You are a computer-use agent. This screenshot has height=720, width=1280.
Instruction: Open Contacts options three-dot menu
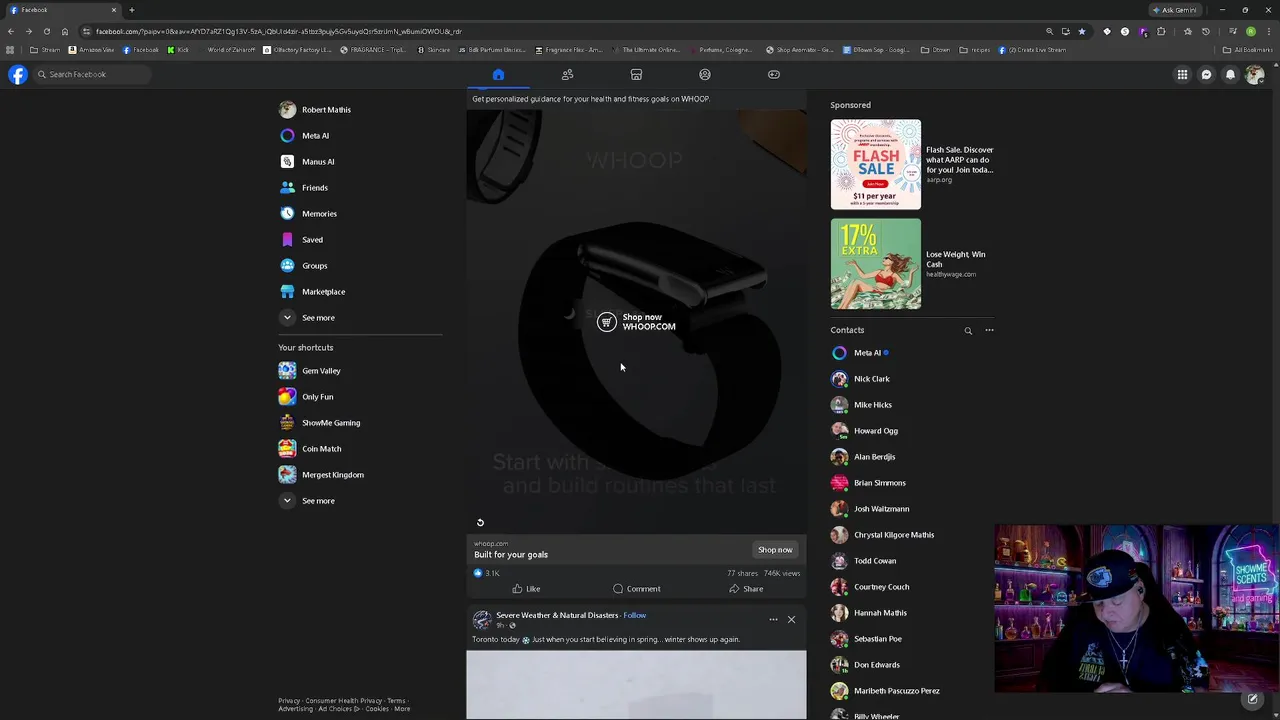[x=989, y=330]
